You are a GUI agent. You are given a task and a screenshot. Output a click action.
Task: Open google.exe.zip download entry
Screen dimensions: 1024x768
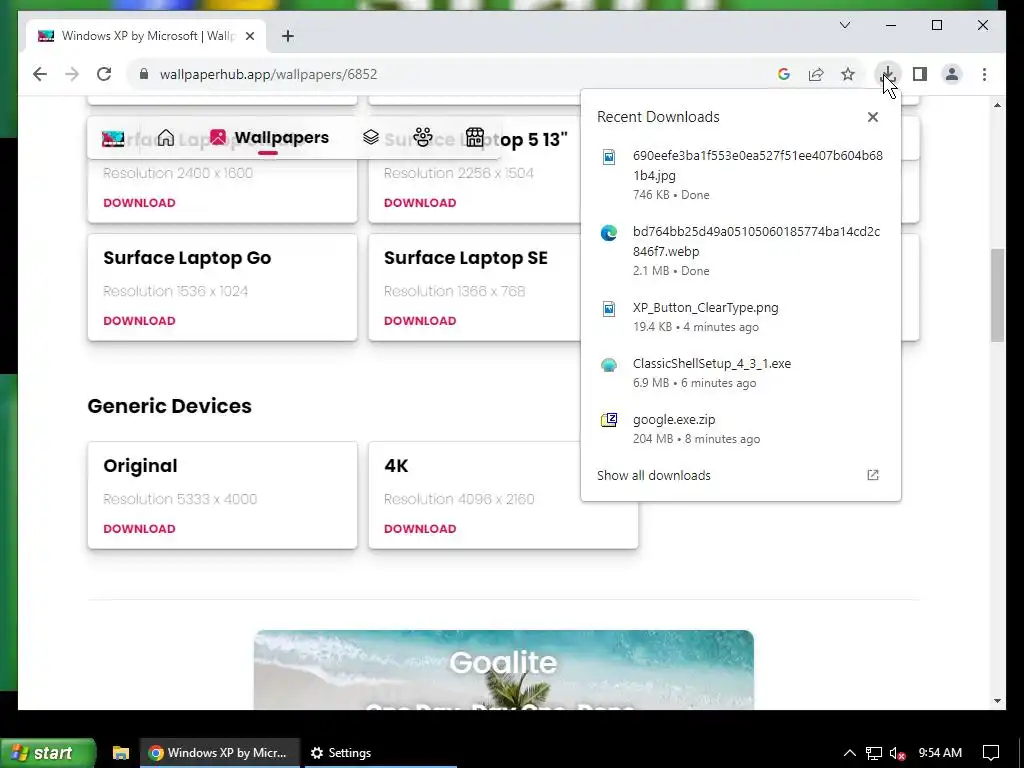(x=741, y=428)
